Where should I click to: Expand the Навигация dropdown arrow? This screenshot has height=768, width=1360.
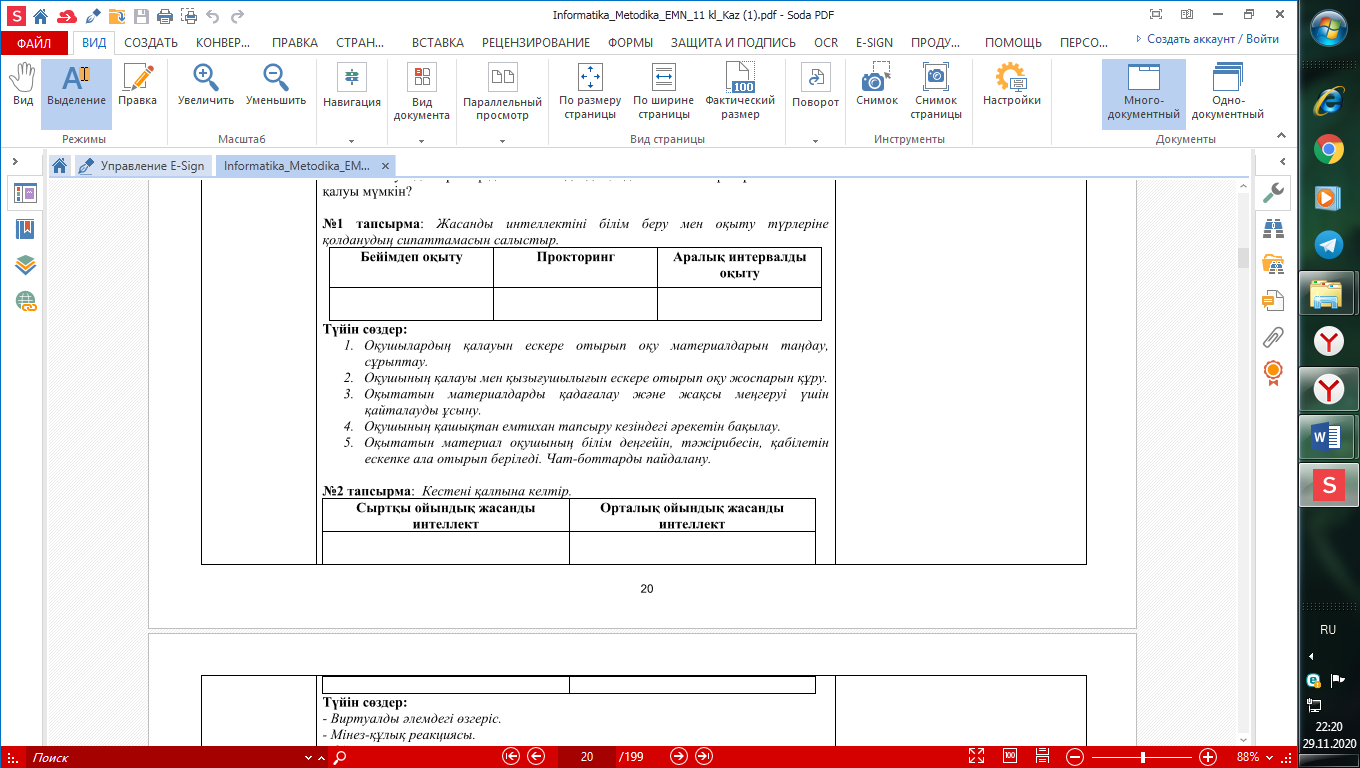click(x=351, y=140)
